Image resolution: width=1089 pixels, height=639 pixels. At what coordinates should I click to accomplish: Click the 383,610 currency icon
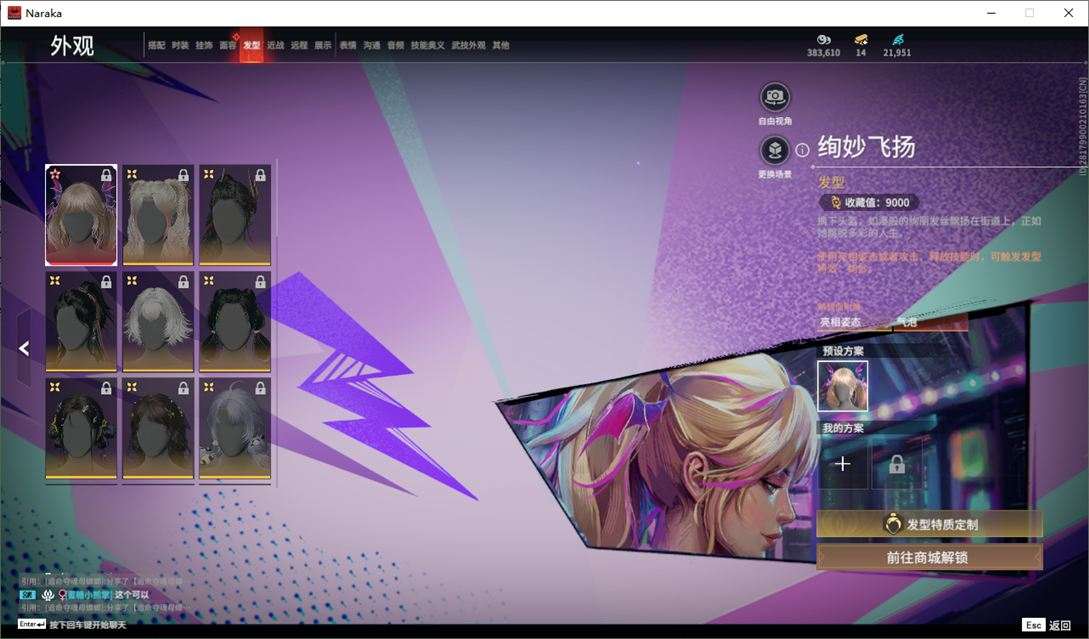tap(824, 40)
